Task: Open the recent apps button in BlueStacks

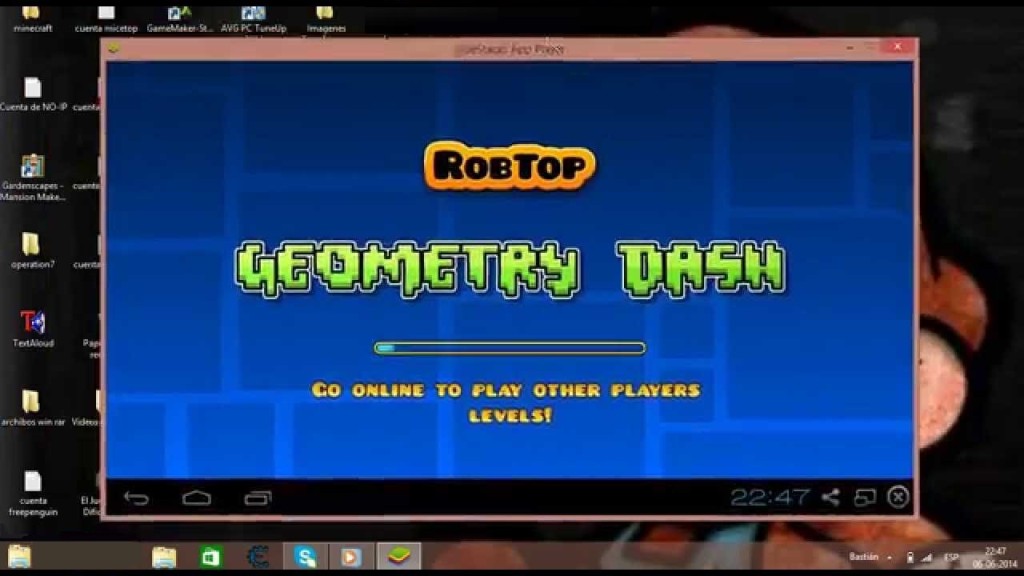Action: coord(258,499)
